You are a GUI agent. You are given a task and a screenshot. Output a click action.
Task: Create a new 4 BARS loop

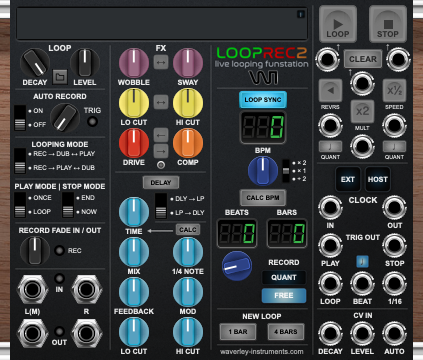pyautogui.click(x=286, y=332)
